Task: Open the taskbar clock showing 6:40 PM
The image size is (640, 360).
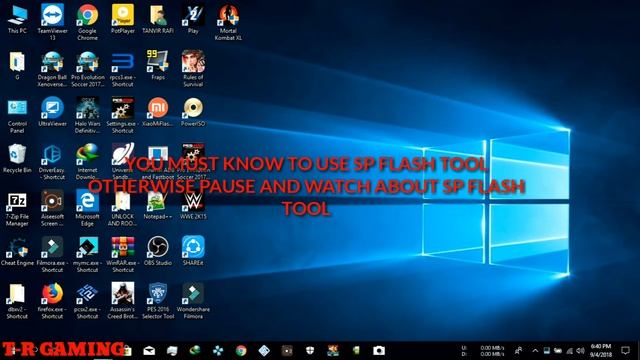Action: (x=600, y=351)
